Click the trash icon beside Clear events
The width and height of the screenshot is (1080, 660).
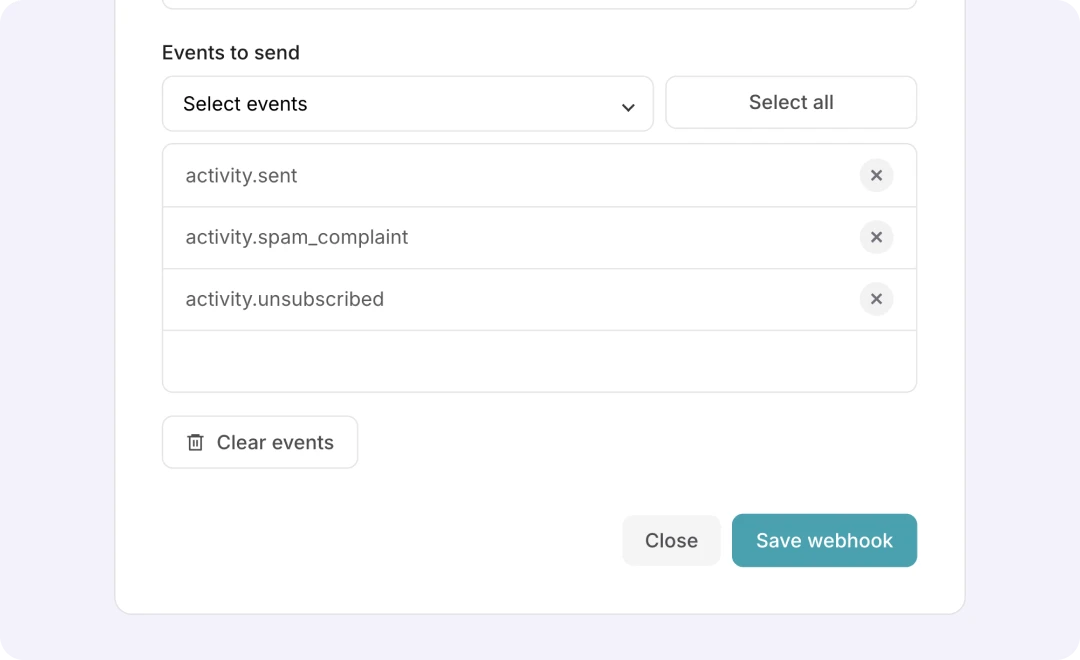point(196,442)
